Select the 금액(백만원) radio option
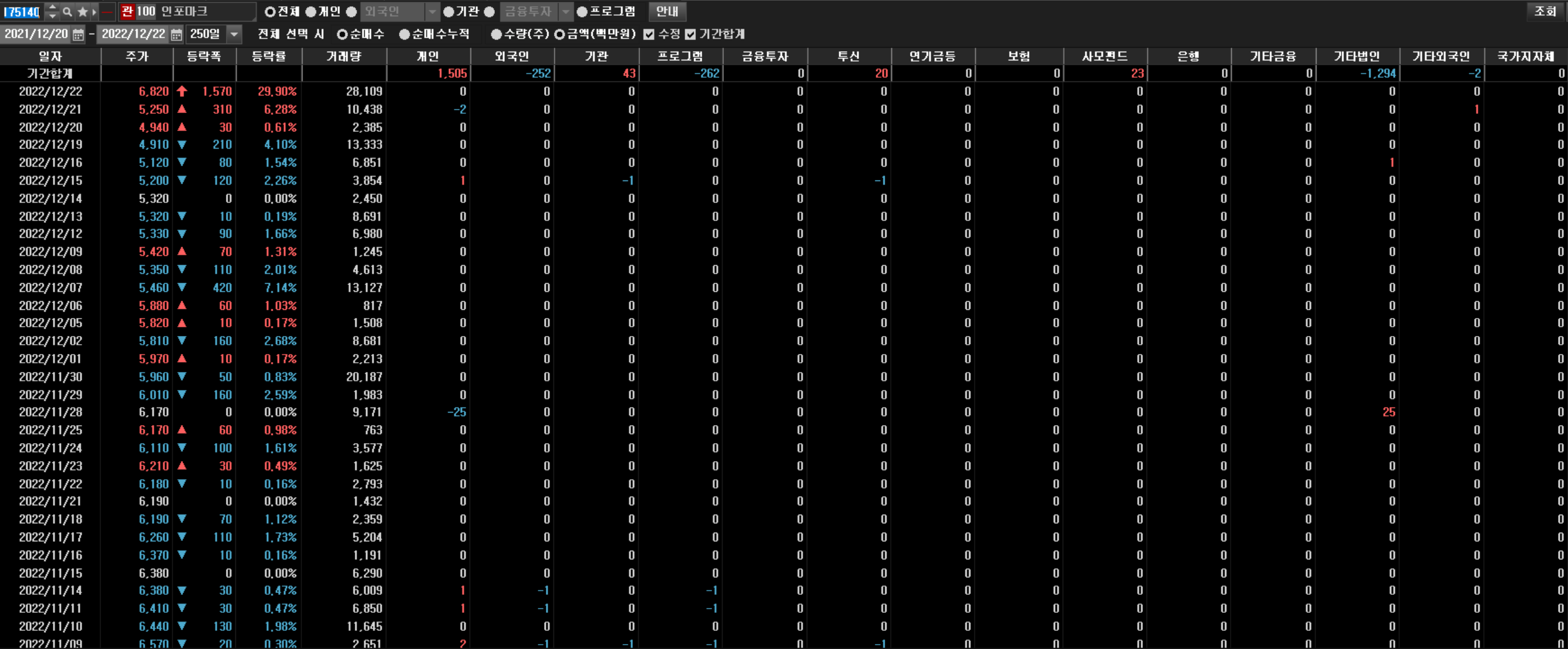Image resolution: width=1568 pixels, height=649 pixels. click(560, 34)
